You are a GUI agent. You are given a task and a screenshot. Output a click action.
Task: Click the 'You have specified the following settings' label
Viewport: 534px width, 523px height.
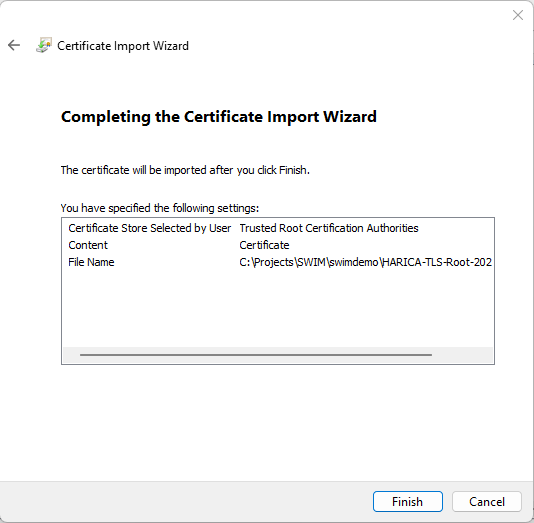coord(160,208)
